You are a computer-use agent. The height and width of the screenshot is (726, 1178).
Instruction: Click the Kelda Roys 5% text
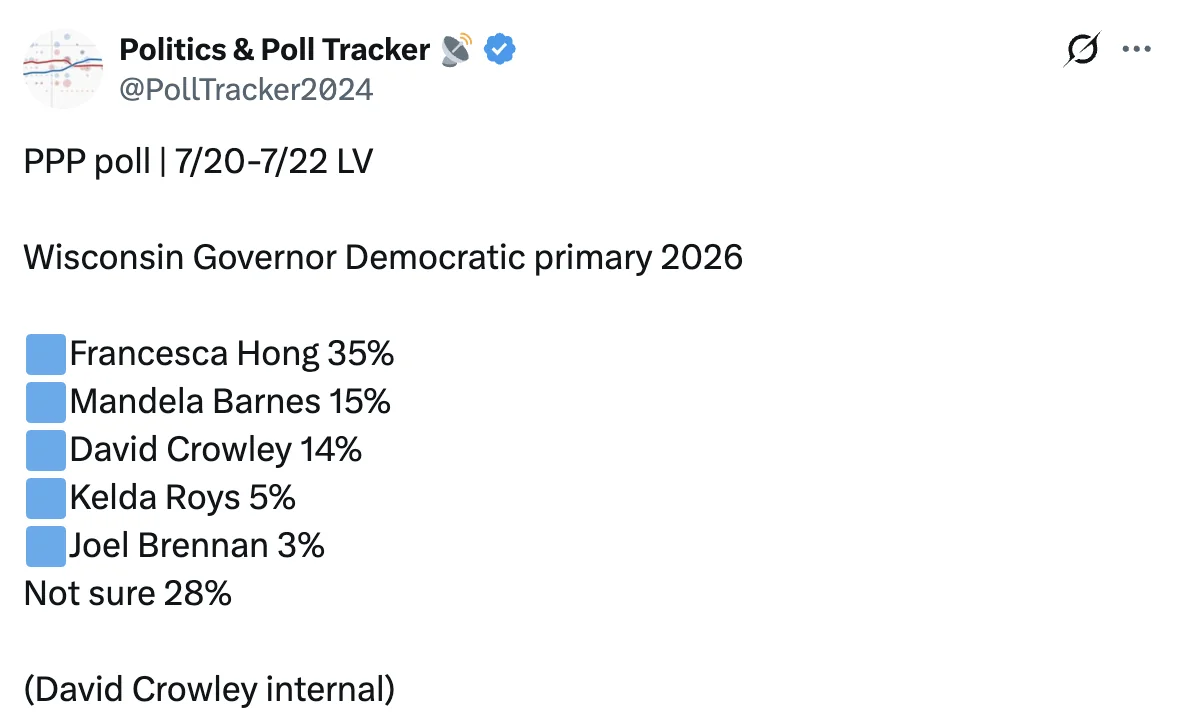183,498
